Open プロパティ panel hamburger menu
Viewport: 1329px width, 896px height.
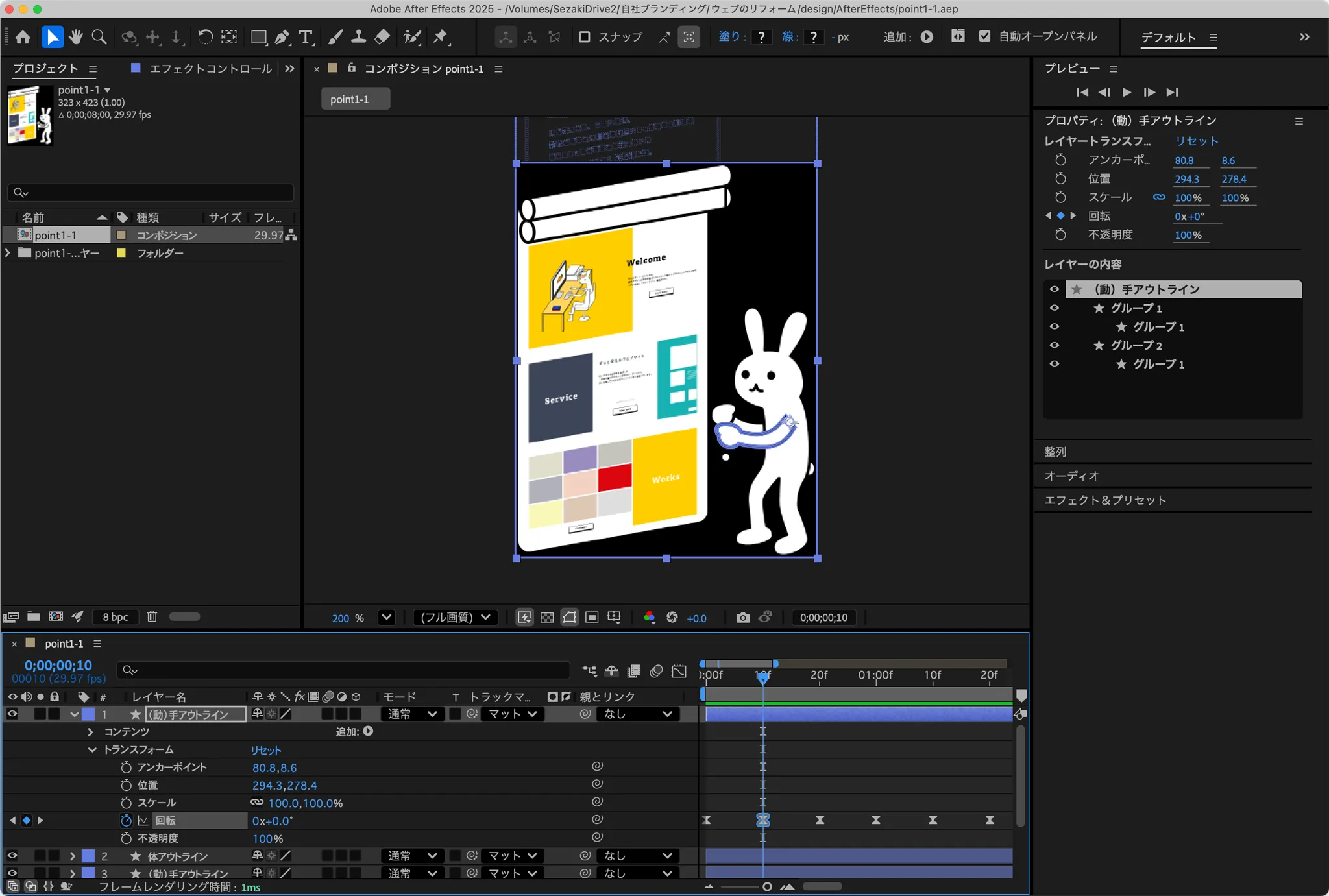(x=1299, y=121)
